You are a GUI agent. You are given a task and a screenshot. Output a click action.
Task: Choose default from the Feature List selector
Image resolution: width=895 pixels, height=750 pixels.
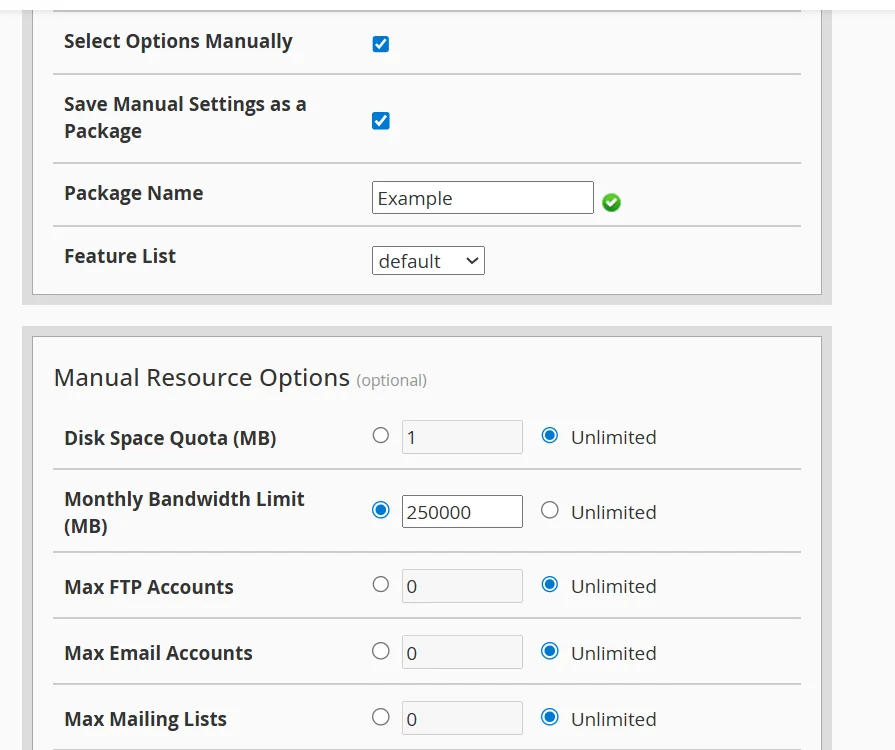pyautogui.click(x=428, y=260)
